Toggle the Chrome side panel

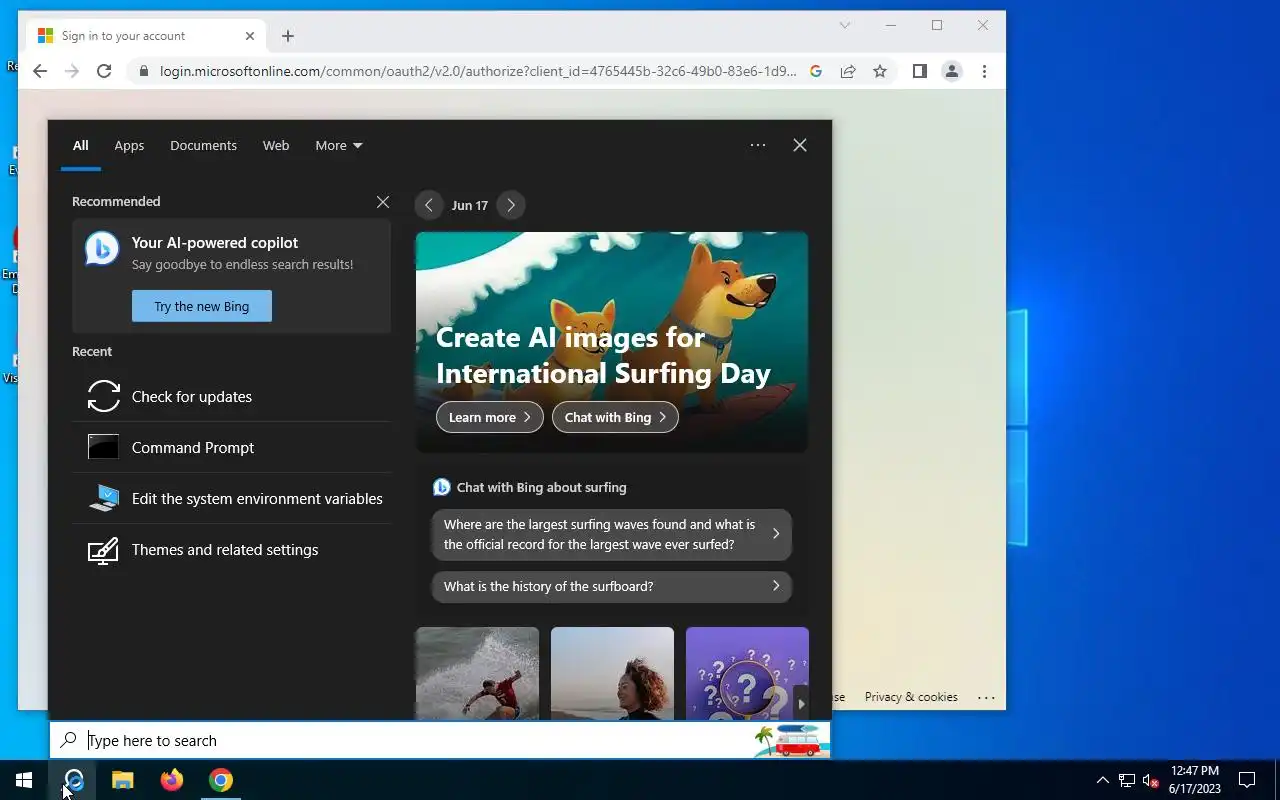920,71
